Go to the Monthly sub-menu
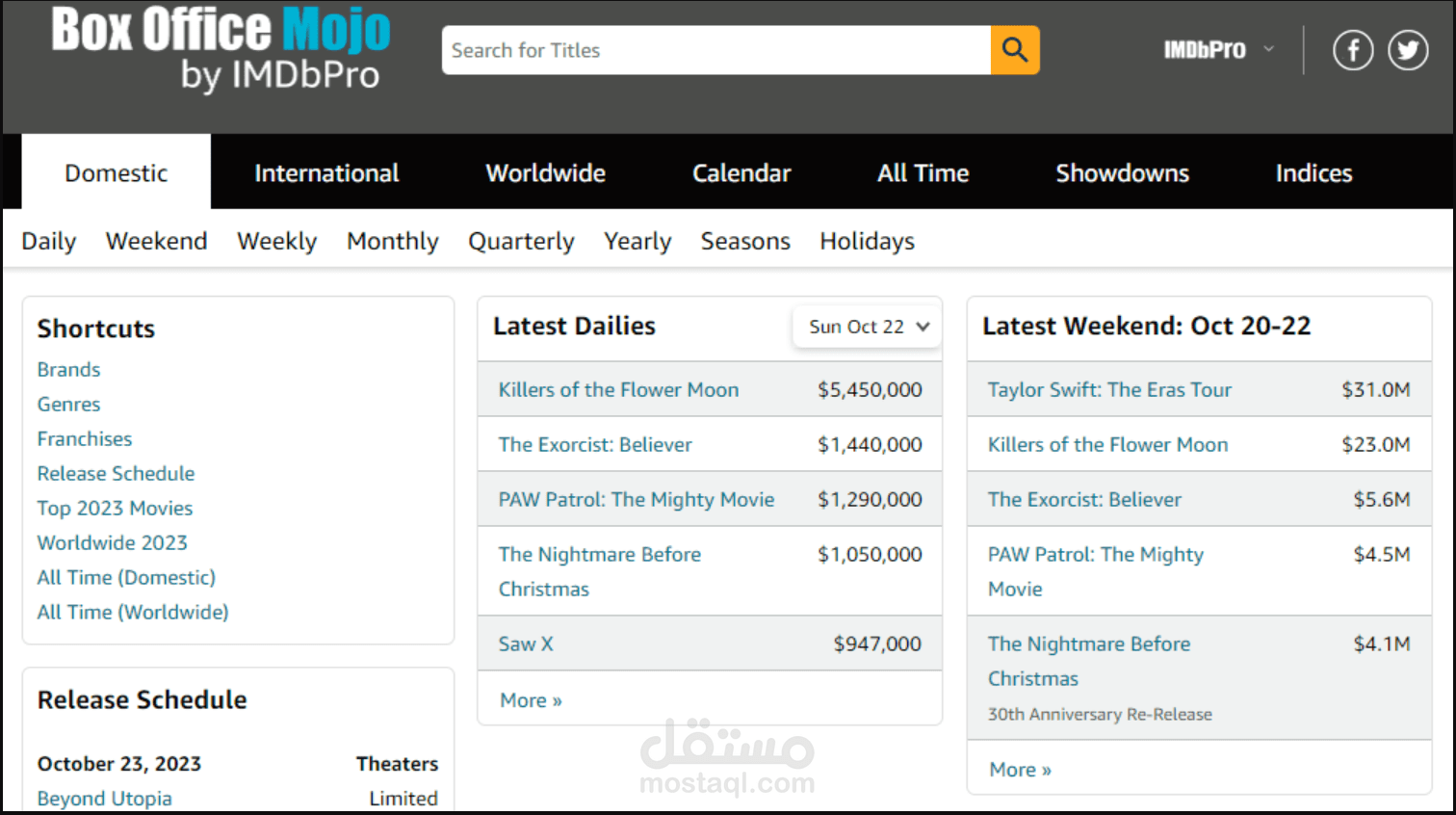The height and width of the screenshot is (815, 1456). pos(392,241)
